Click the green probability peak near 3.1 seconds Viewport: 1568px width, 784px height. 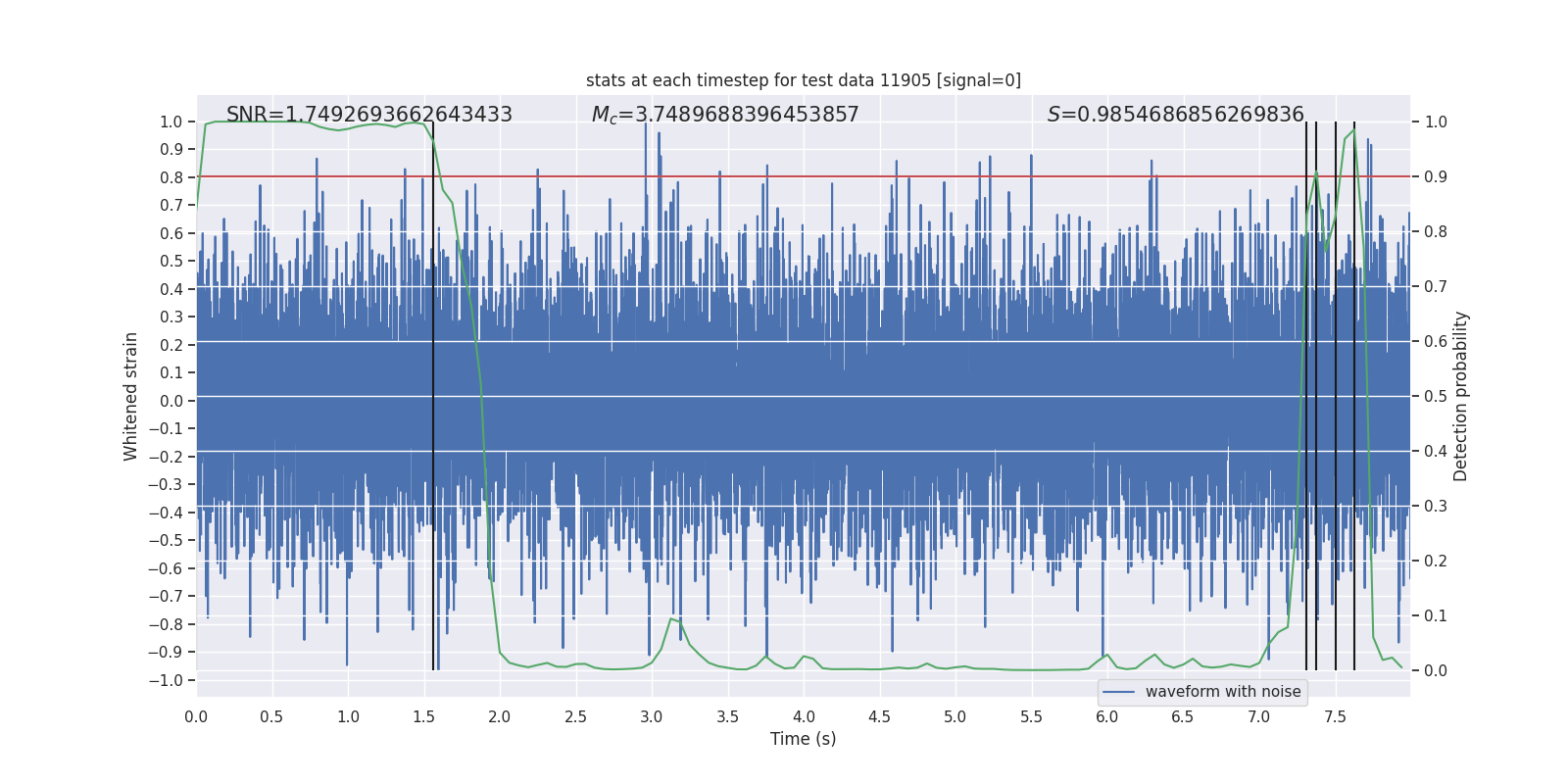pos(673,619)
